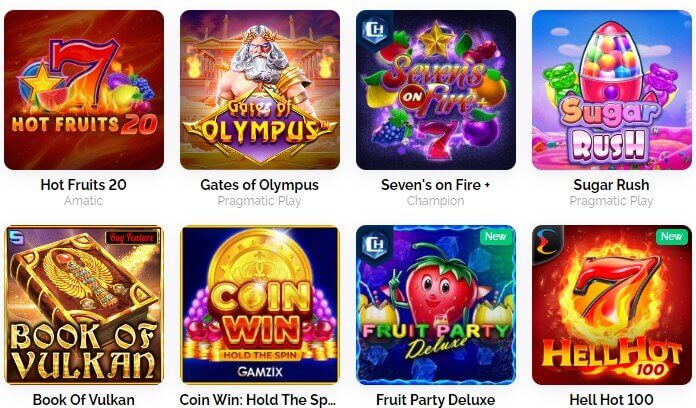This screenshot has width=696, height=408.
Task: Click the Champion provider label
Action: coord(435,201)
